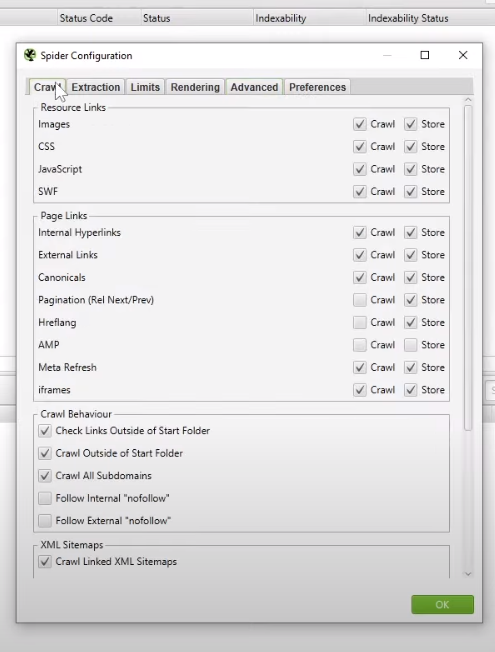Tick the AMP Store checkbox
495x652 pixels.
coord(410,345)
